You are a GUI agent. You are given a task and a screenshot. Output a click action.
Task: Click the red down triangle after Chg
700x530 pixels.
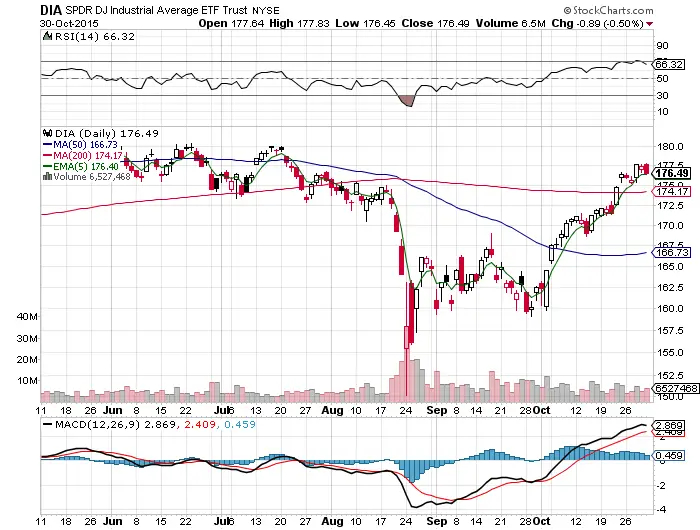tap(649, 24)
